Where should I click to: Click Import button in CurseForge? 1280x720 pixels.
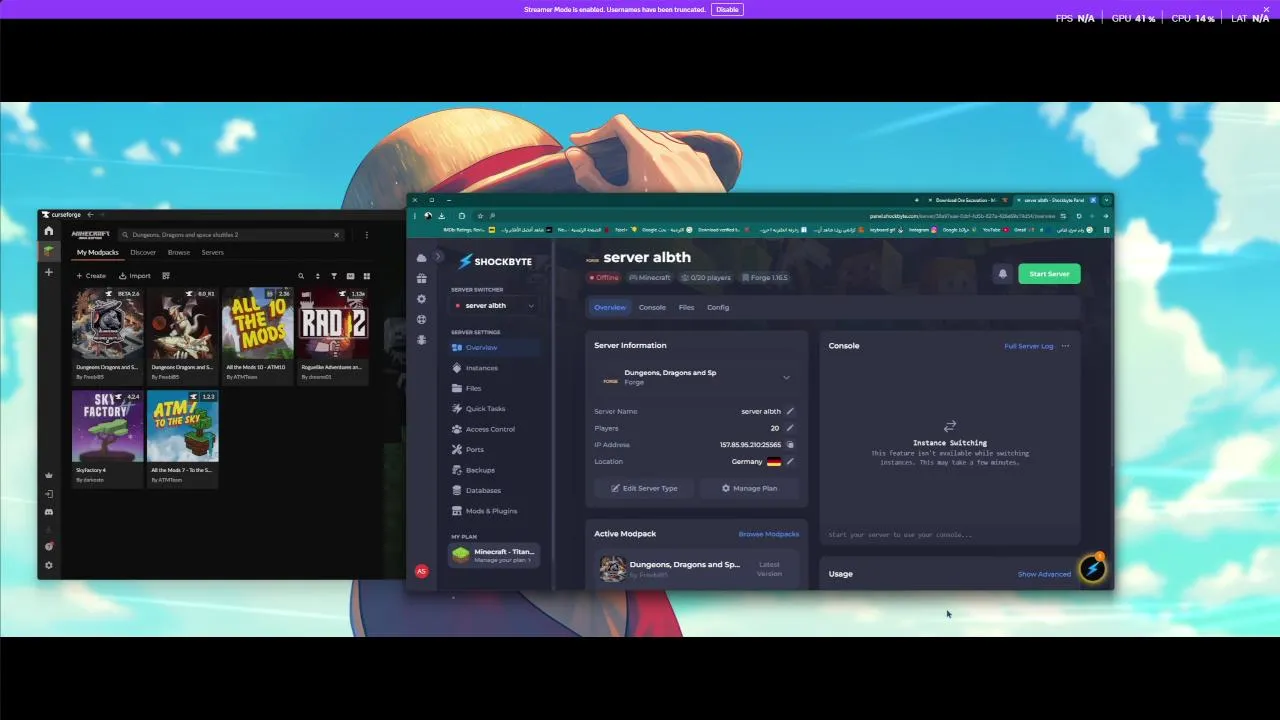135,276
